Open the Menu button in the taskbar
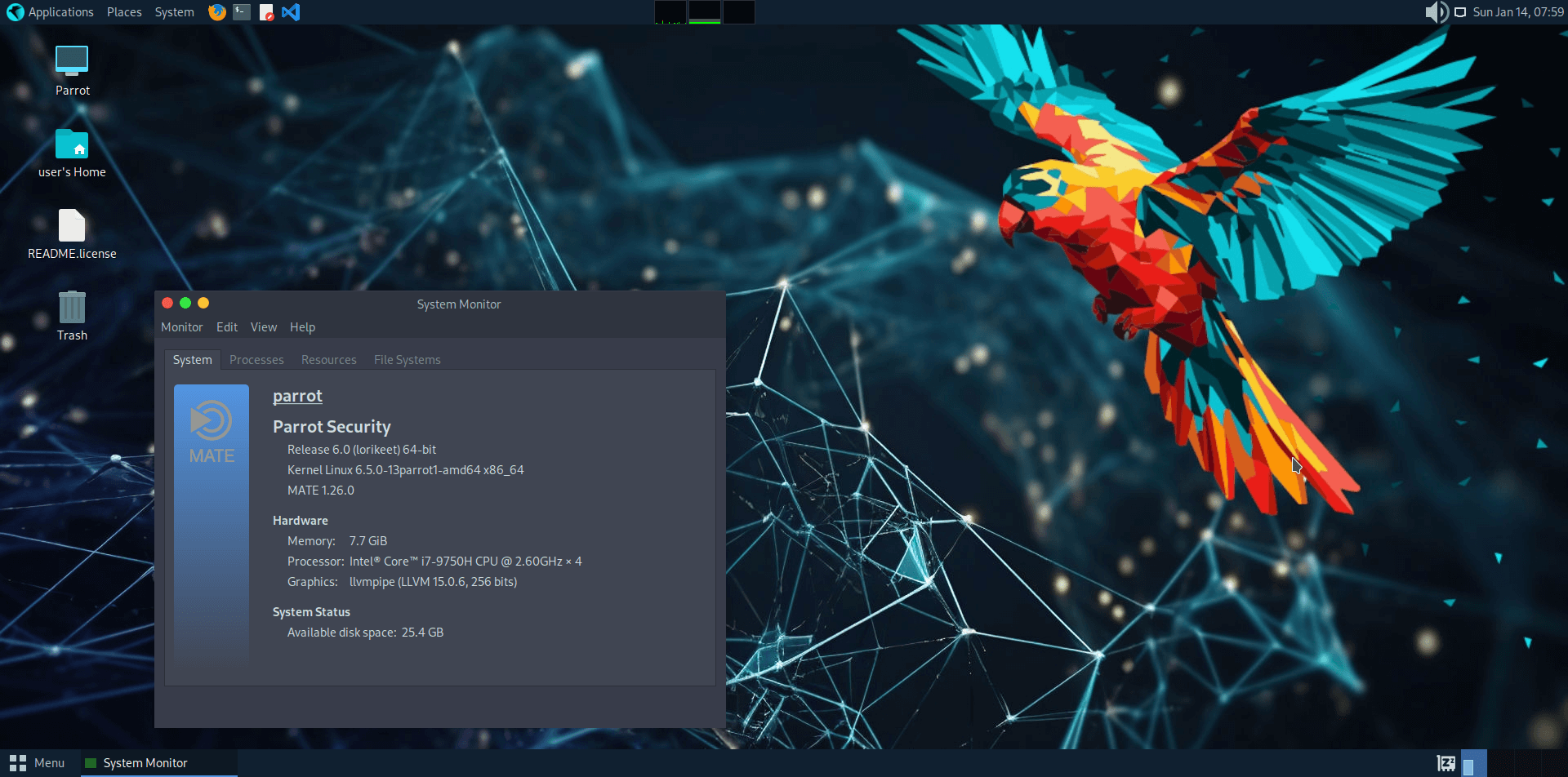Screen dimensions: 1568x777 coord(37,762)
